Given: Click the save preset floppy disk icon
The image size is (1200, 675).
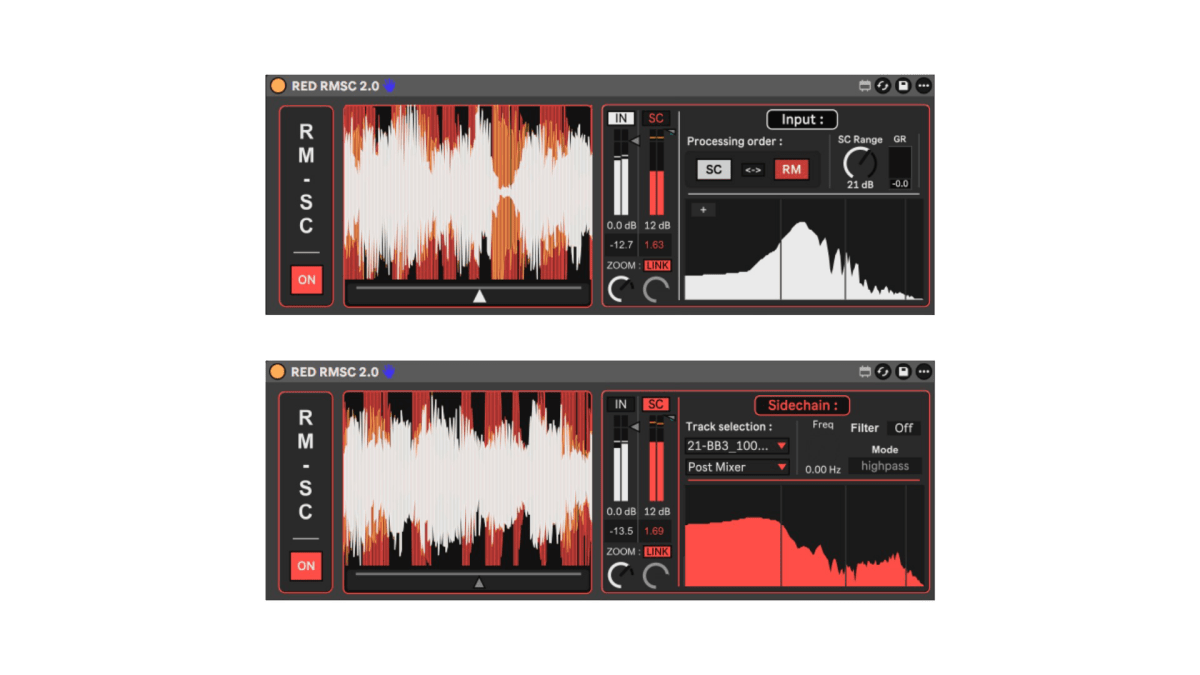Looking at the screenshot, I should 901,86.
